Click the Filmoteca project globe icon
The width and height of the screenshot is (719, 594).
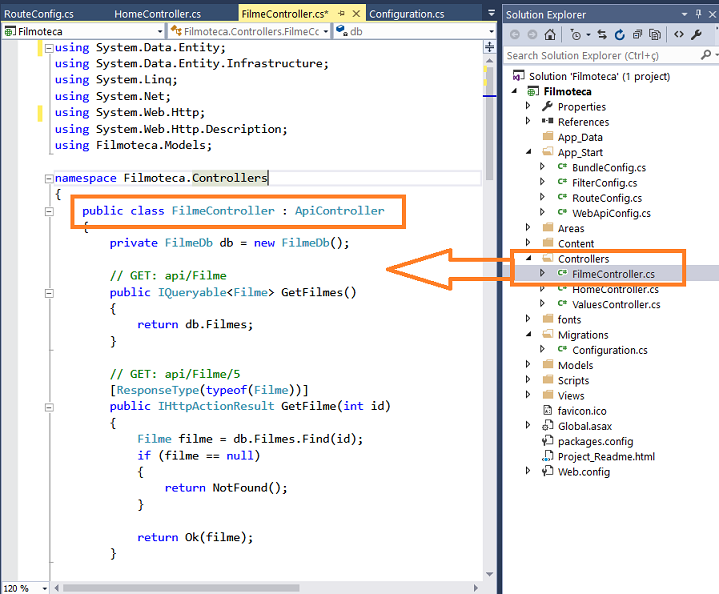click(x=533, y=91)
